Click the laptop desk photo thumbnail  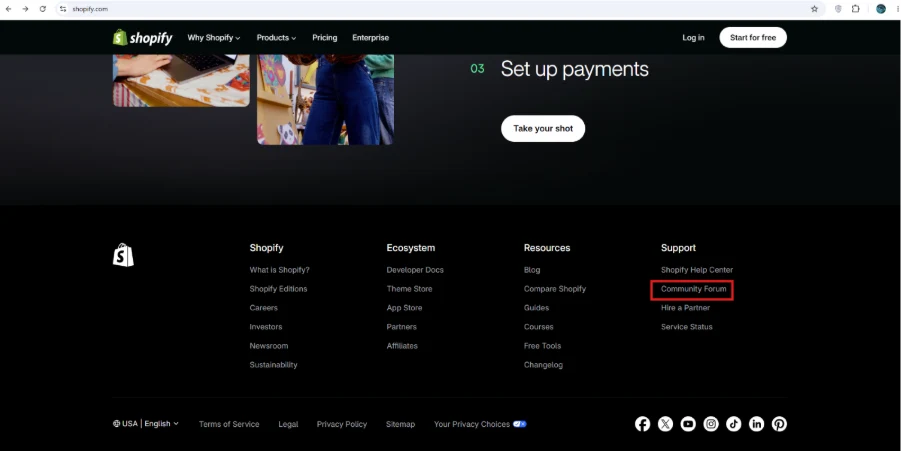click(x=181, y=80)
